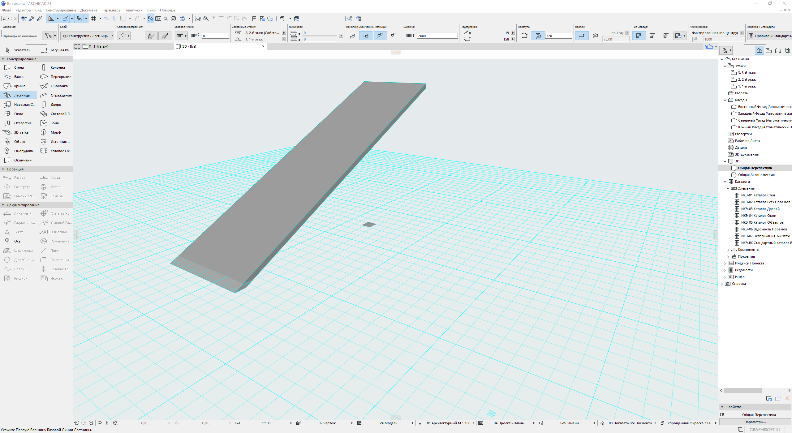The image size is (792, 433).
Task: Click the grid snap hash icon in toolbar
Action: pos(93,19)
